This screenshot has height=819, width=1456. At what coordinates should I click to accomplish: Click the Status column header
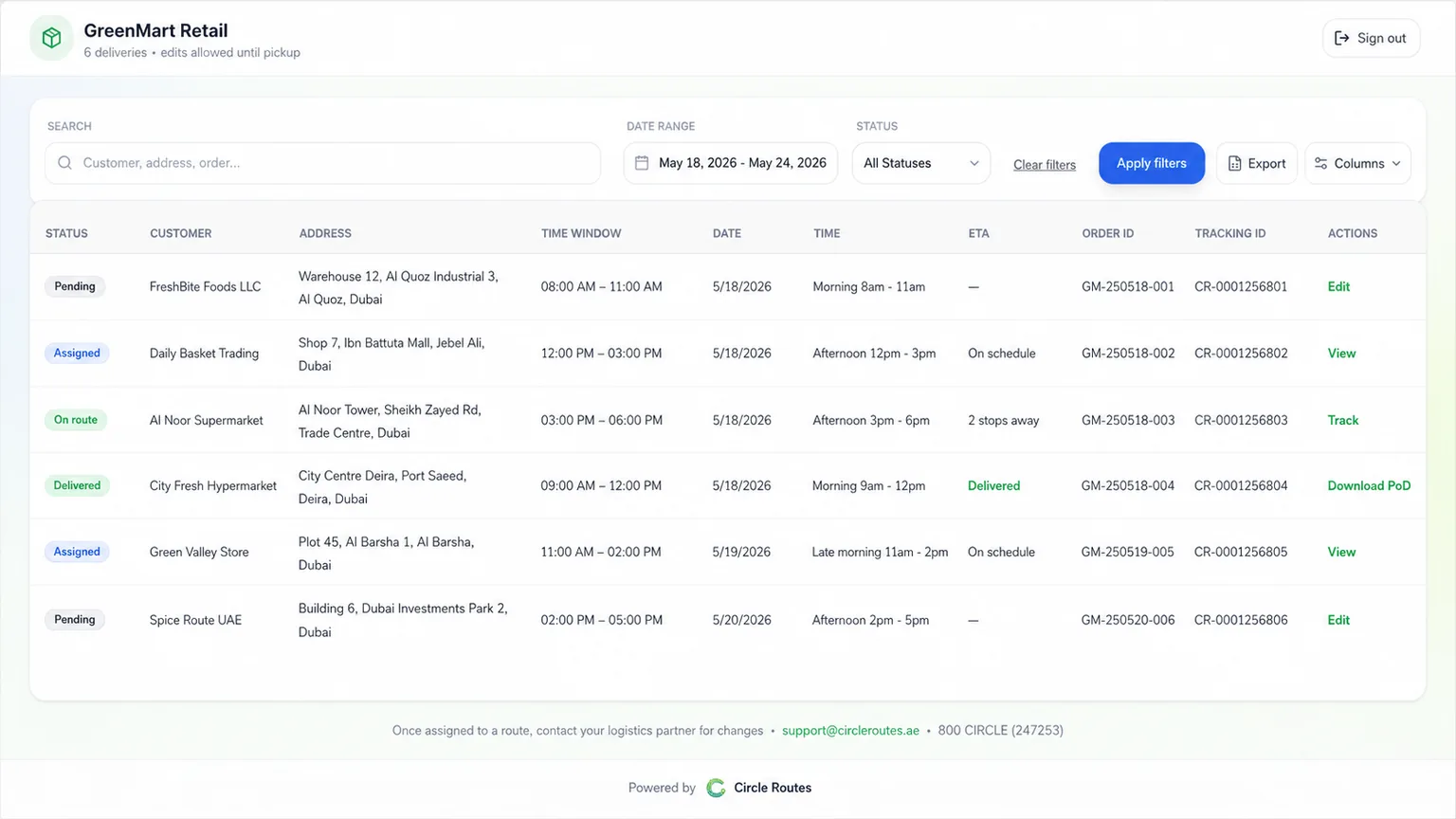coord(66,233)
